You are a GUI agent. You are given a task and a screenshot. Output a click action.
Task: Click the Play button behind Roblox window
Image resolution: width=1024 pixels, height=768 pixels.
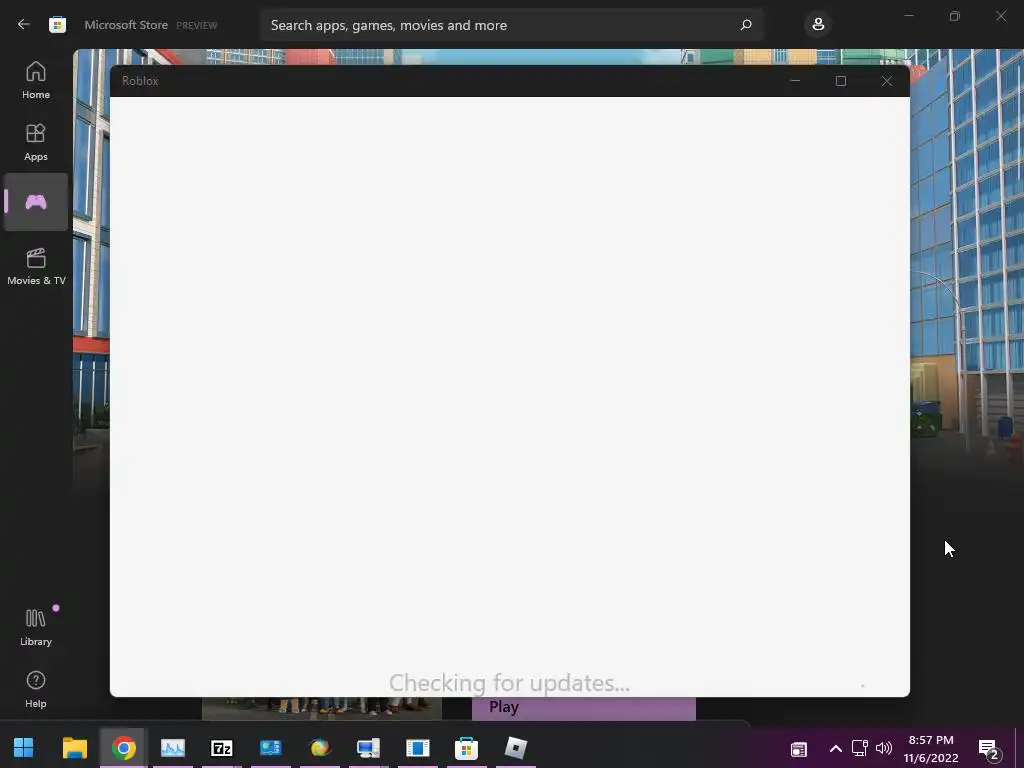pos(584,708)
